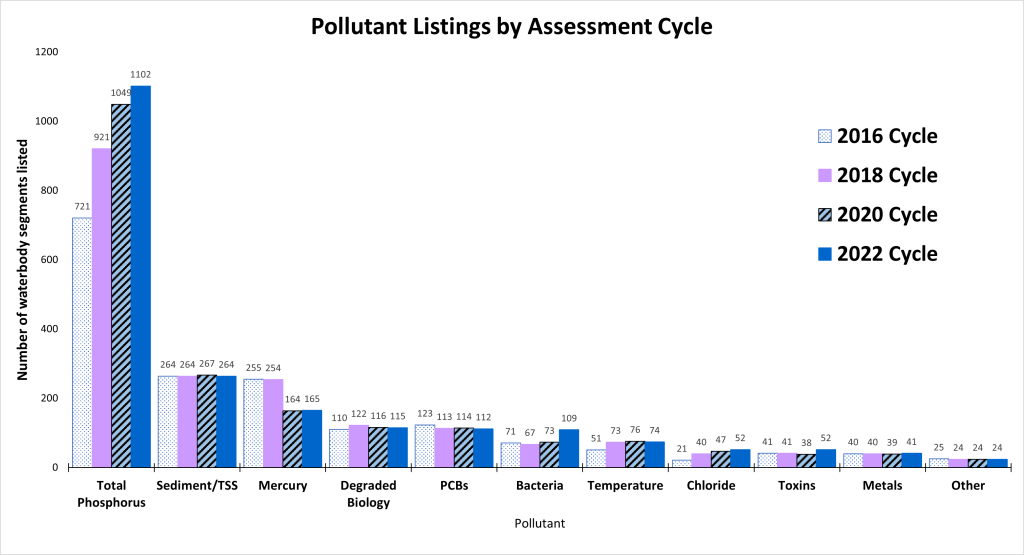1024x555 pixels.
Task: Click the 2018 Total Phosphorus purple bar
Action: pos(101,308)
